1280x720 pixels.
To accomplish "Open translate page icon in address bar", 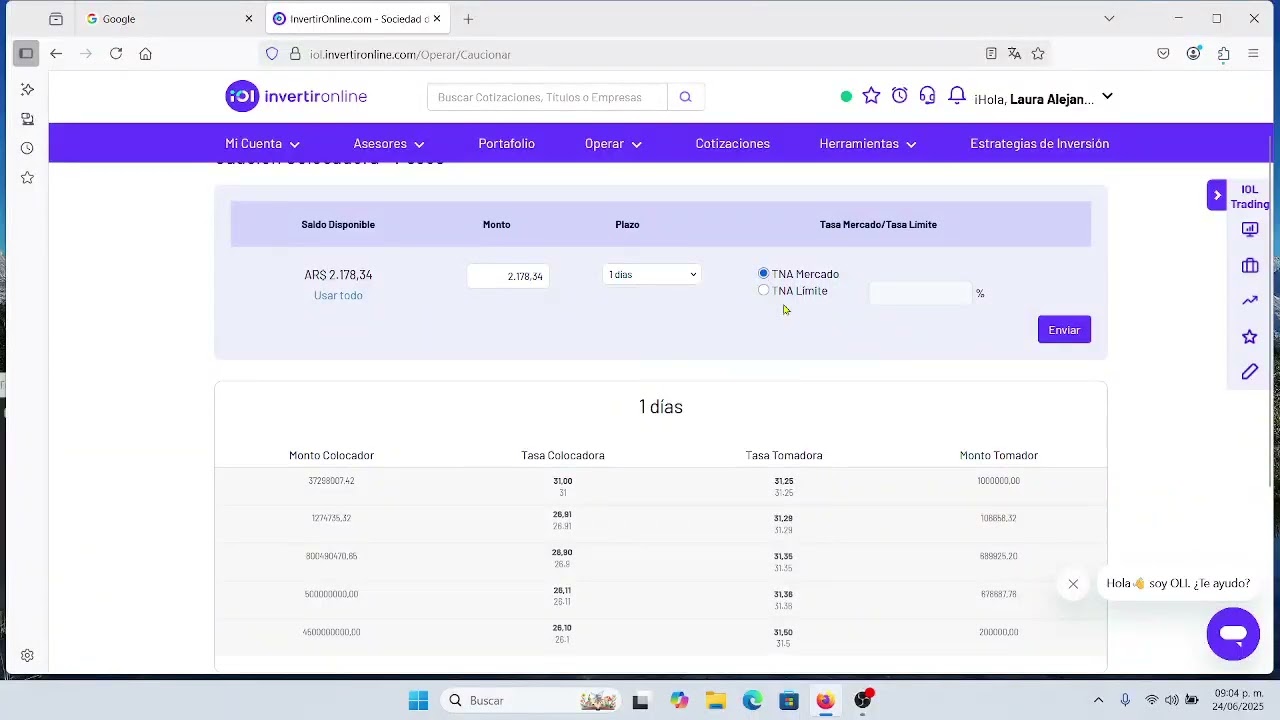I will point(1014,54).
